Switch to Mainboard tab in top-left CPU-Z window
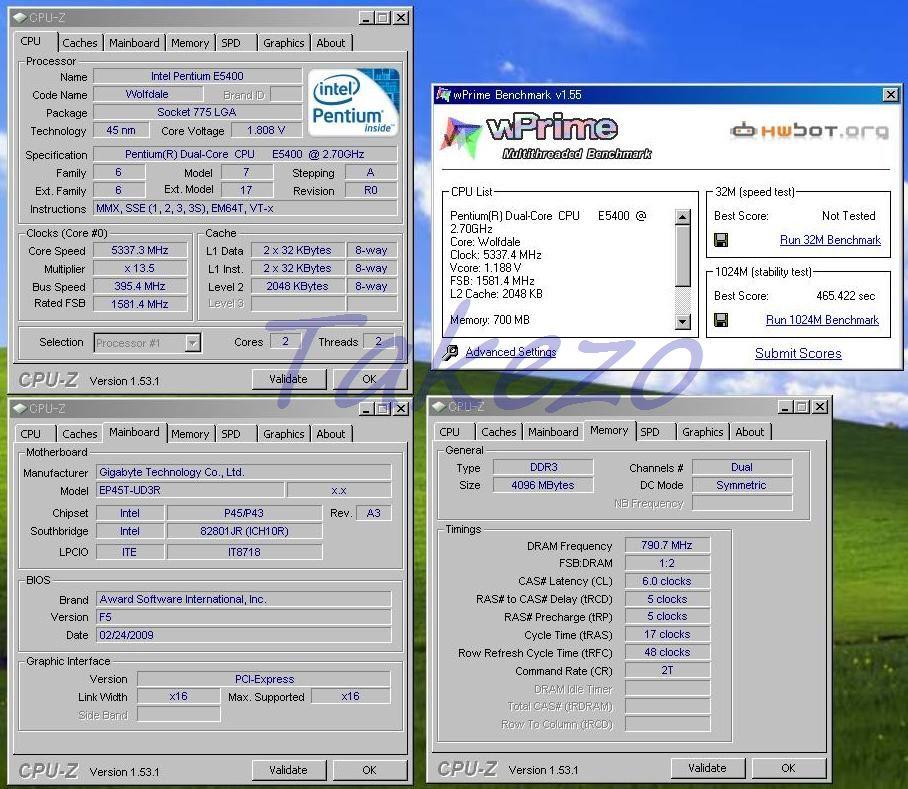 [134, 43]
